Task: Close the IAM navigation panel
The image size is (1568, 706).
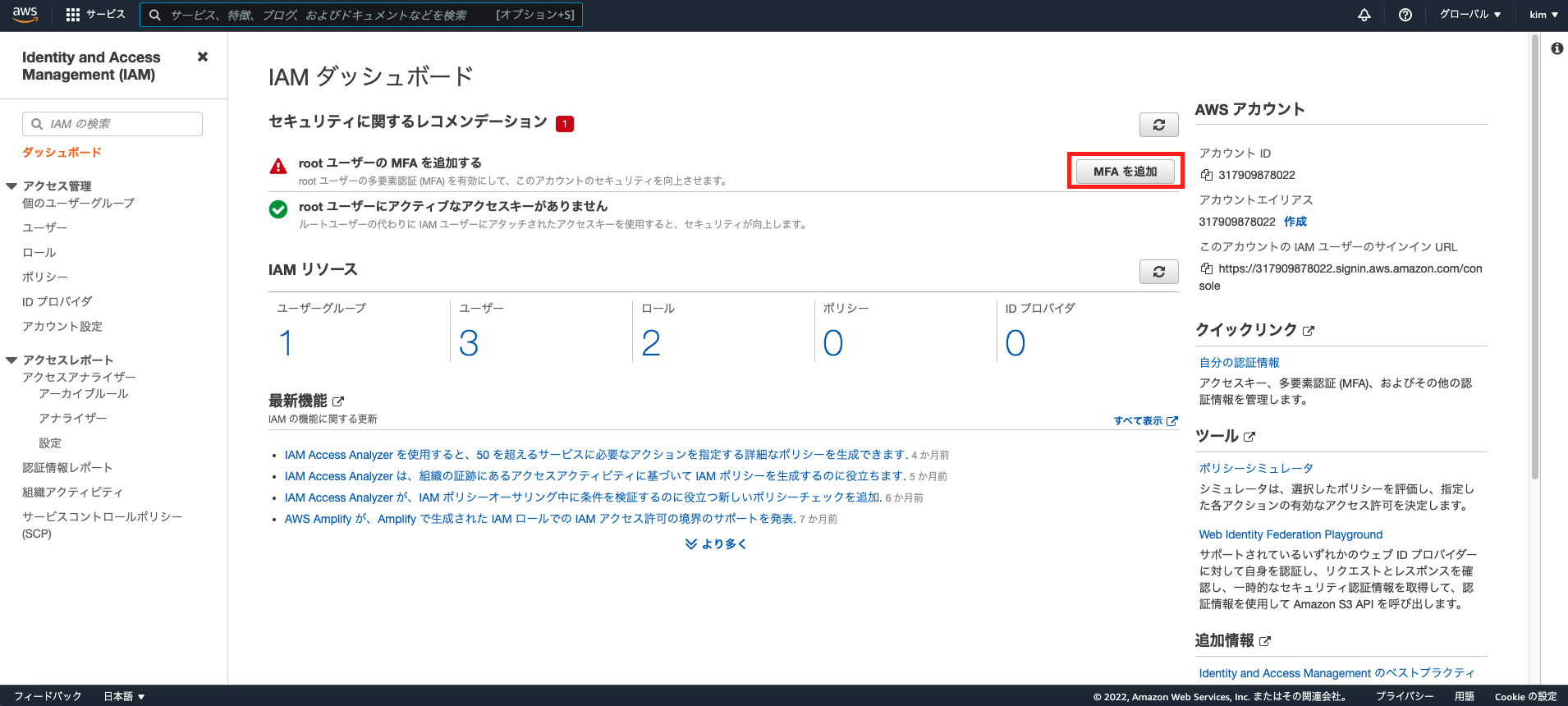Action: point(203,57)
